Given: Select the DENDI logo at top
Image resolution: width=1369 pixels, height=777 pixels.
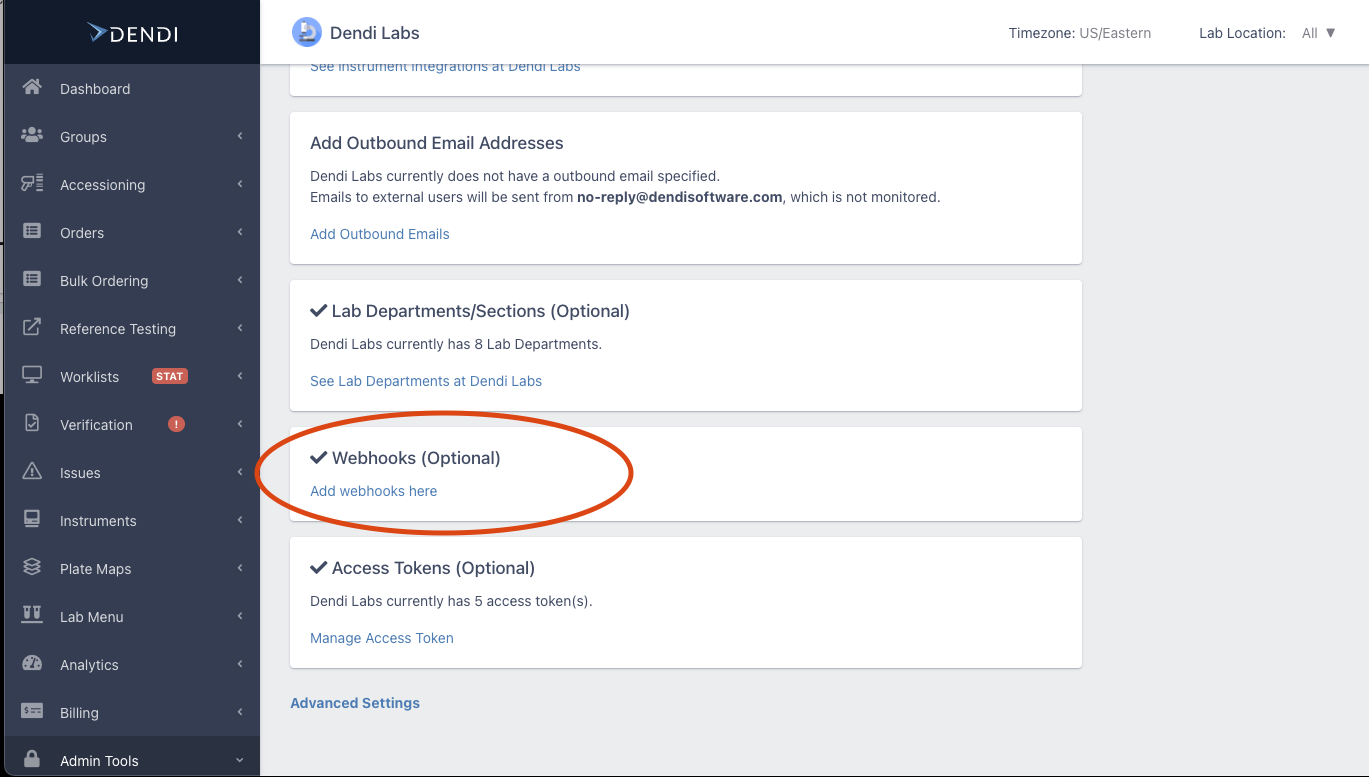Looking at the screenshot, I should [130, 32].
